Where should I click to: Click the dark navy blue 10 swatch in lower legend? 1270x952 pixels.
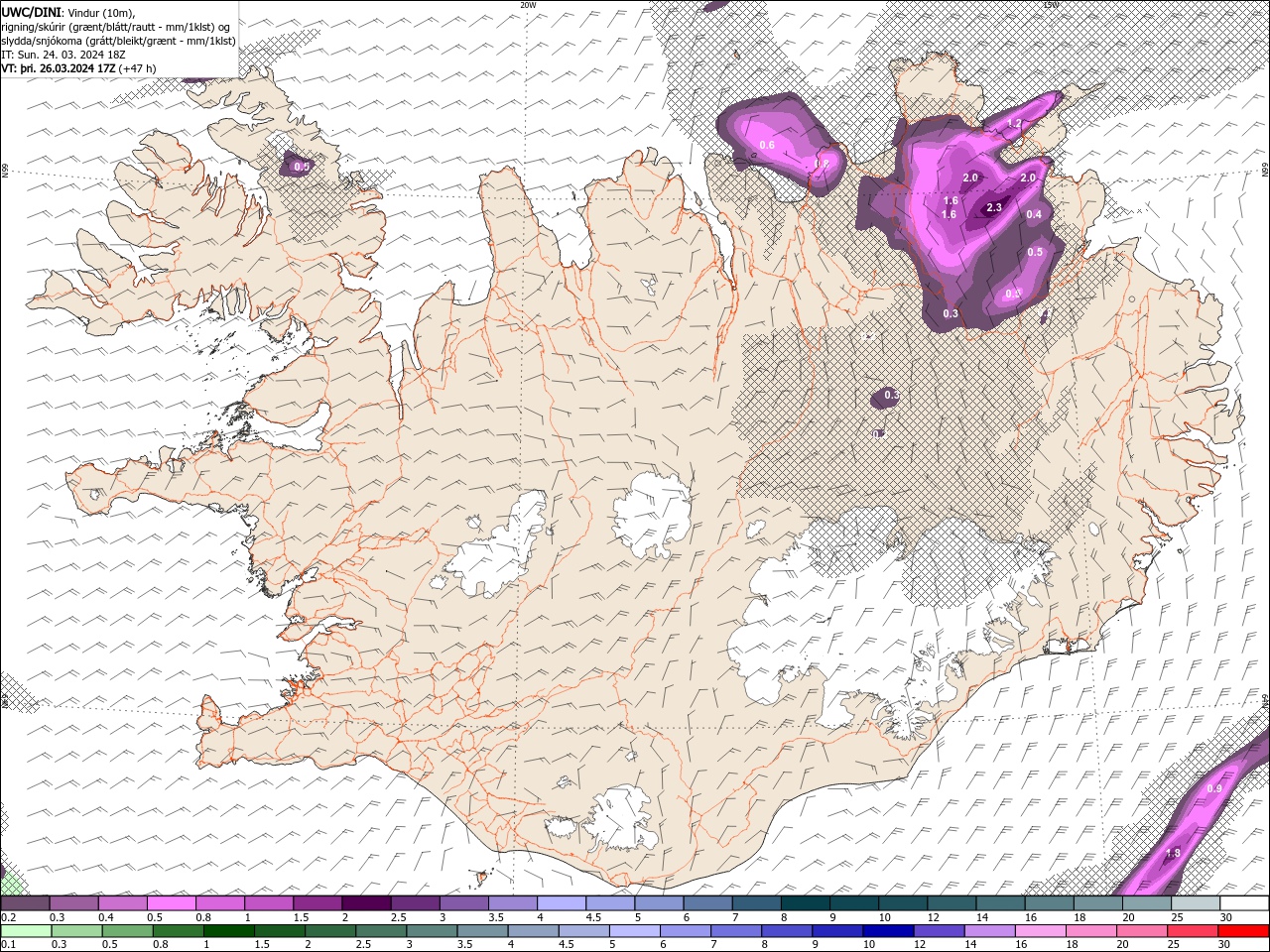click(887, 931)
